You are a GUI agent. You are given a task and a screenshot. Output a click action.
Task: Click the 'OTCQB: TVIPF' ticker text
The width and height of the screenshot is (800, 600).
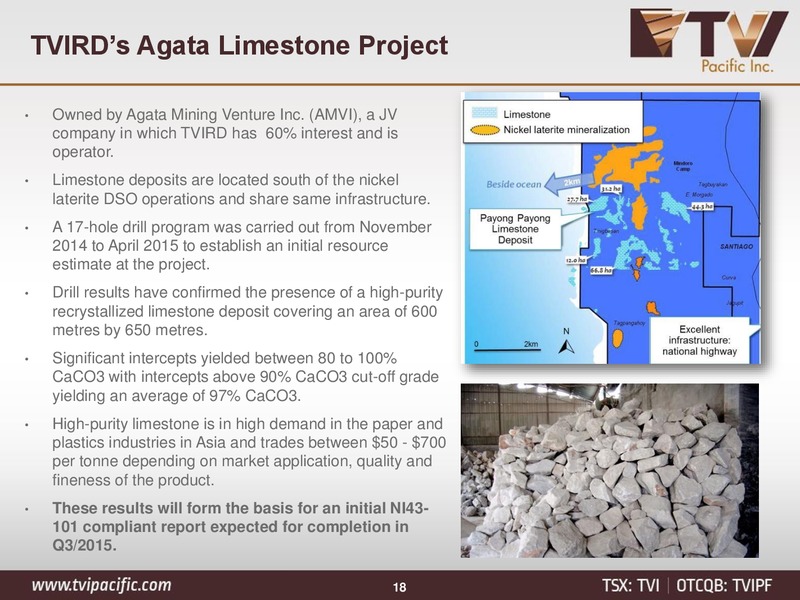point(724,585)
